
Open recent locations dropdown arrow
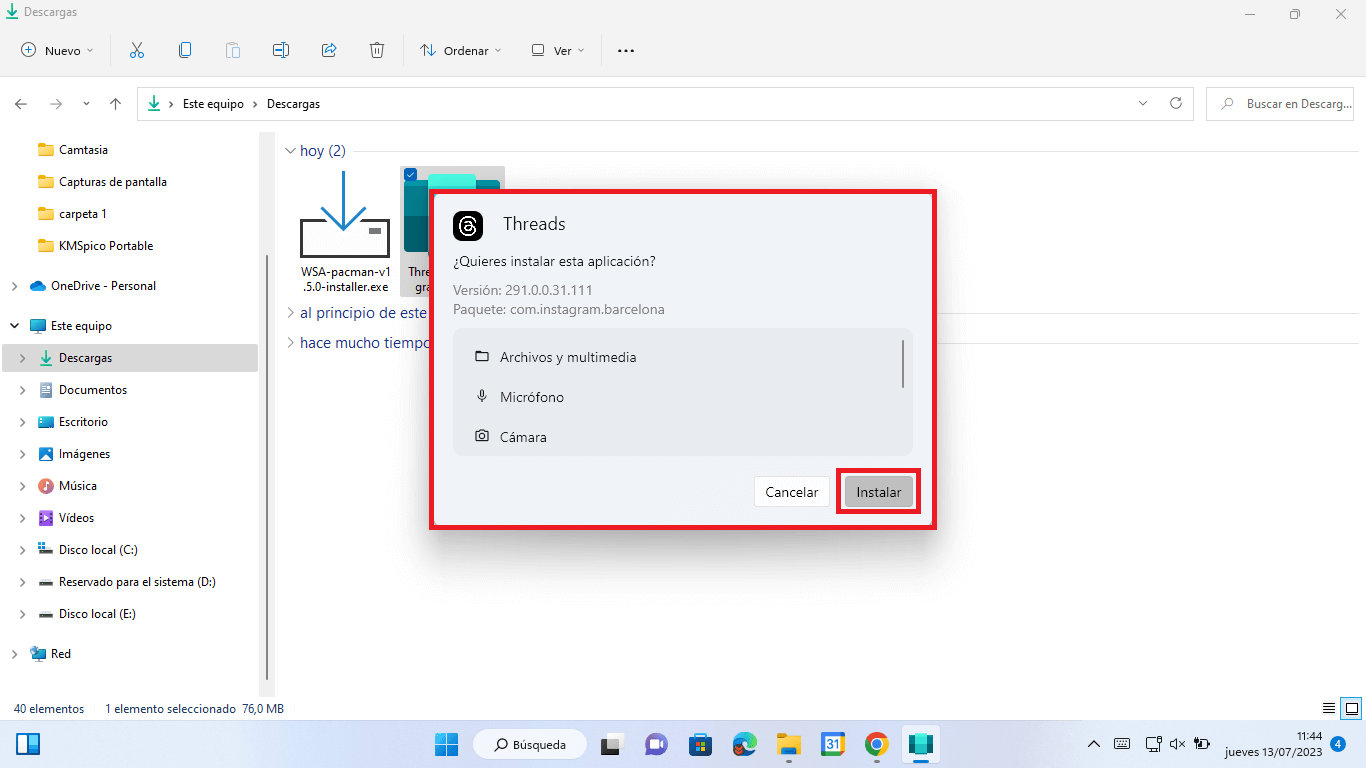[86, 104]
